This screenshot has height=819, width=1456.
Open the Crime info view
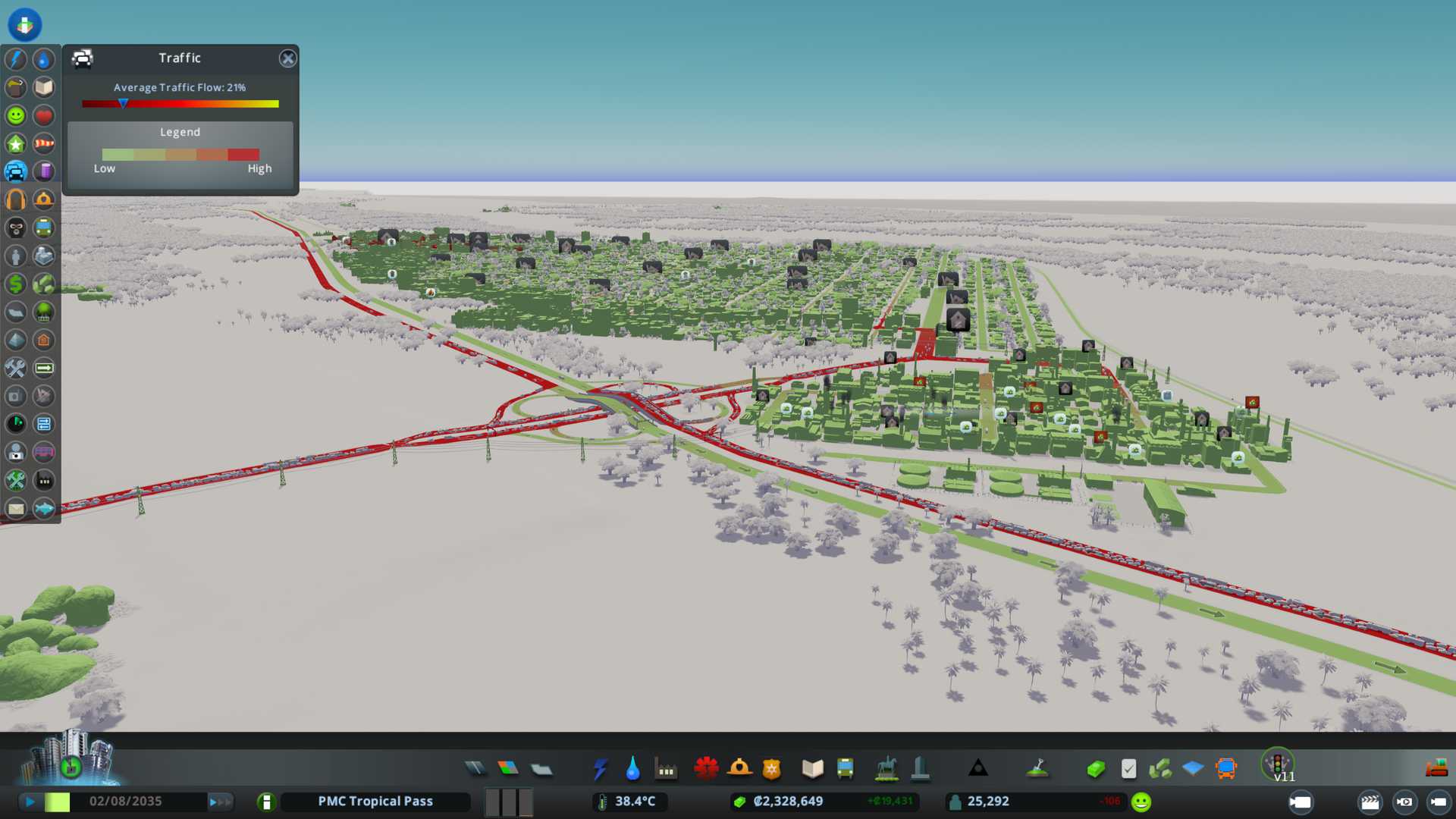16,227
